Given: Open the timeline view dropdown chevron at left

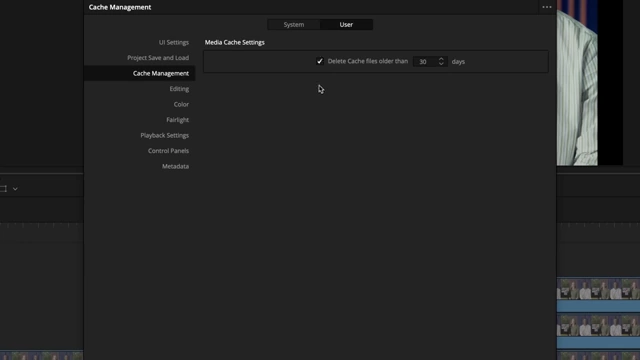Looking at the screenshot, I should click(15, 189).
